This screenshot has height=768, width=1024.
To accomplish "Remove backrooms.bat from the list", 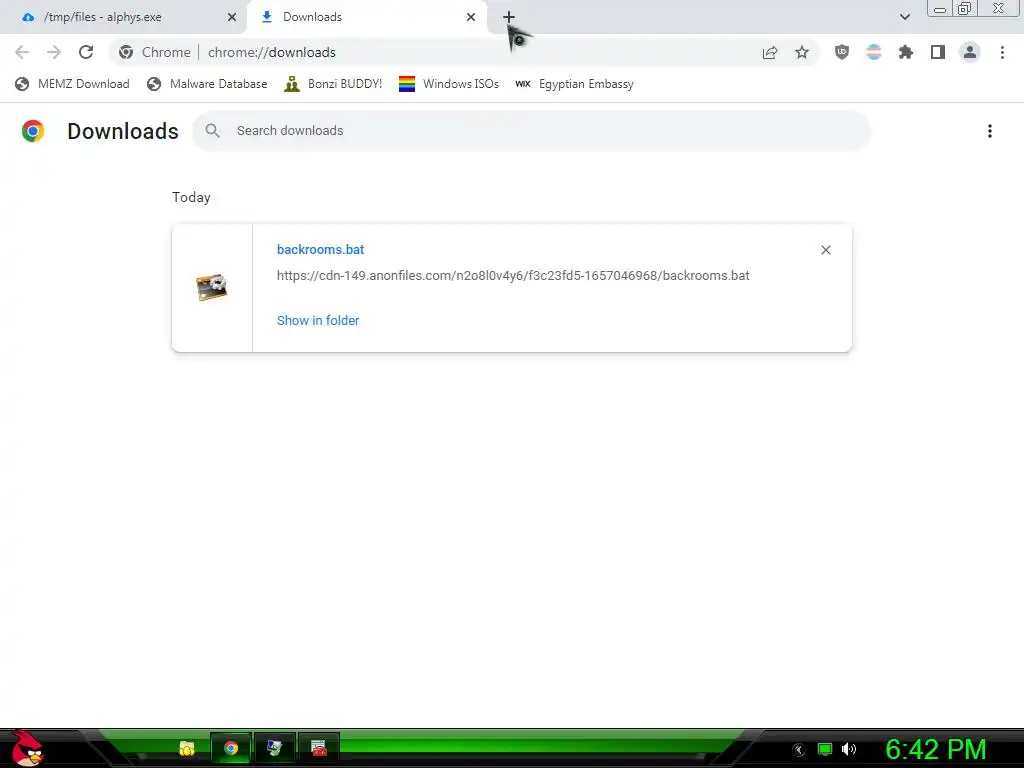I will tap(826, 250).
